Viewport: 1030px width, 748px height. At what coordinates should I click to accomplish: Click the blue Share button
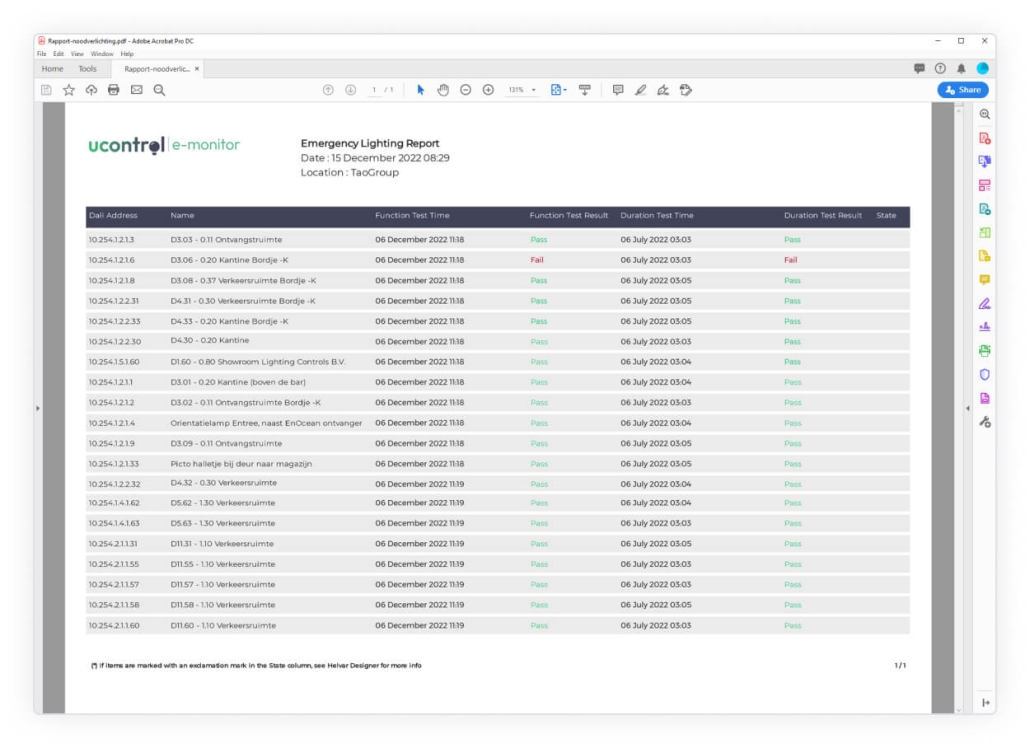(963, 90)
